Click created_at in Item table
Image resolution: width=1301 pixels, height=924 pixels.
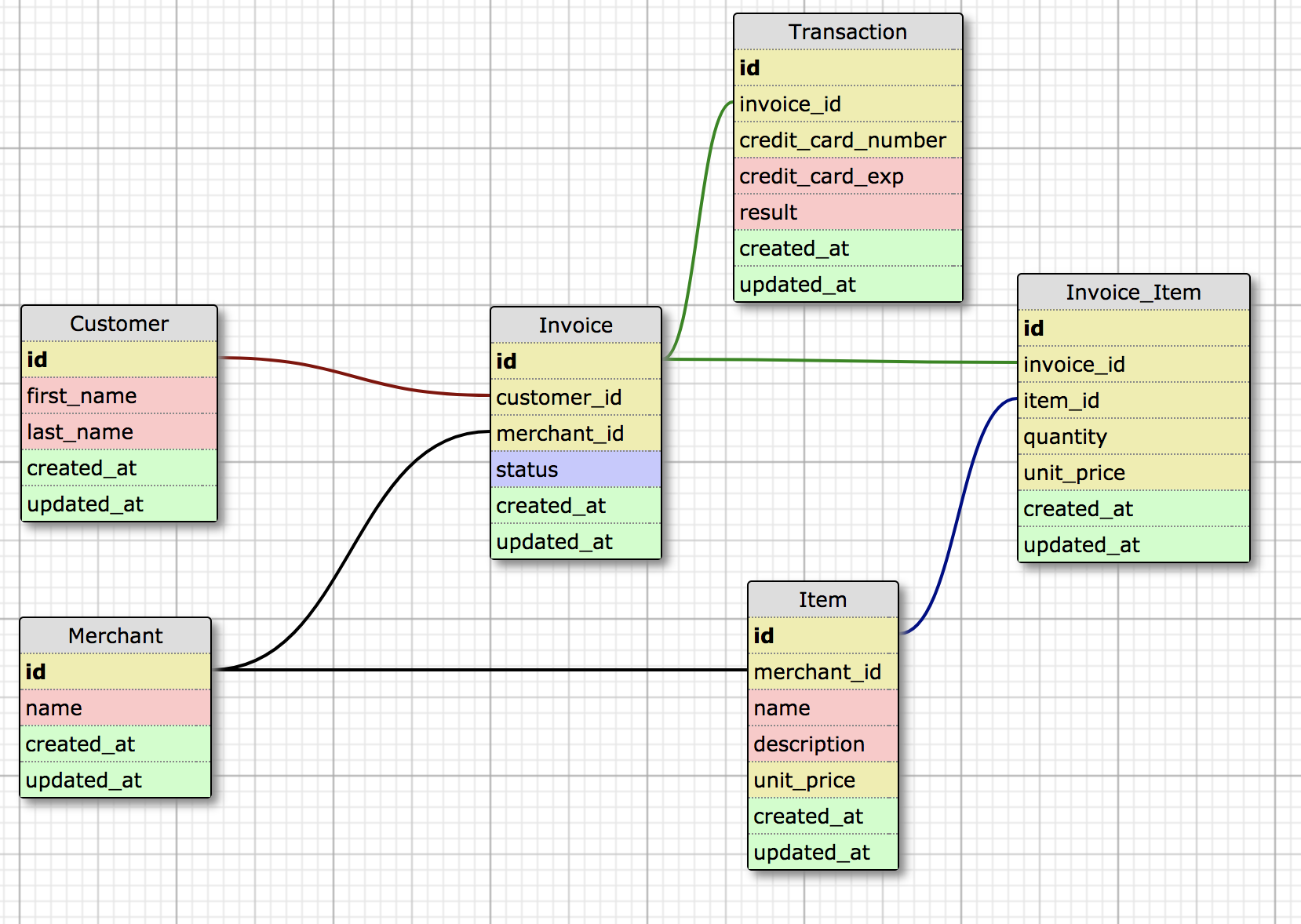tap(823, 817)
